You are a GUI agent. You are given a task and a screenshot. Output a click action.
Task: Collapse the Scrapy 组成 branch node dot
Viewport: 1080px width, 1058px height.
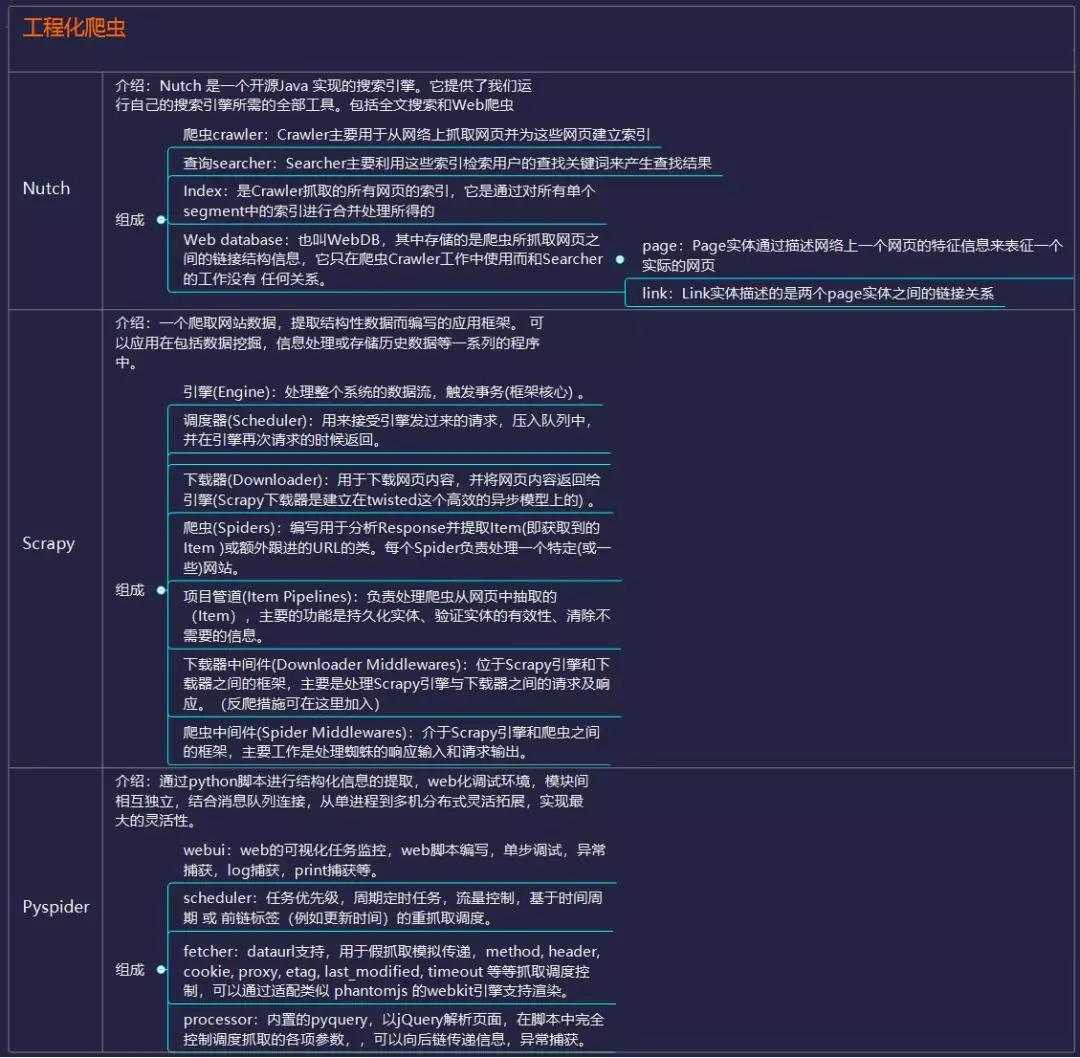pos(161,590)
